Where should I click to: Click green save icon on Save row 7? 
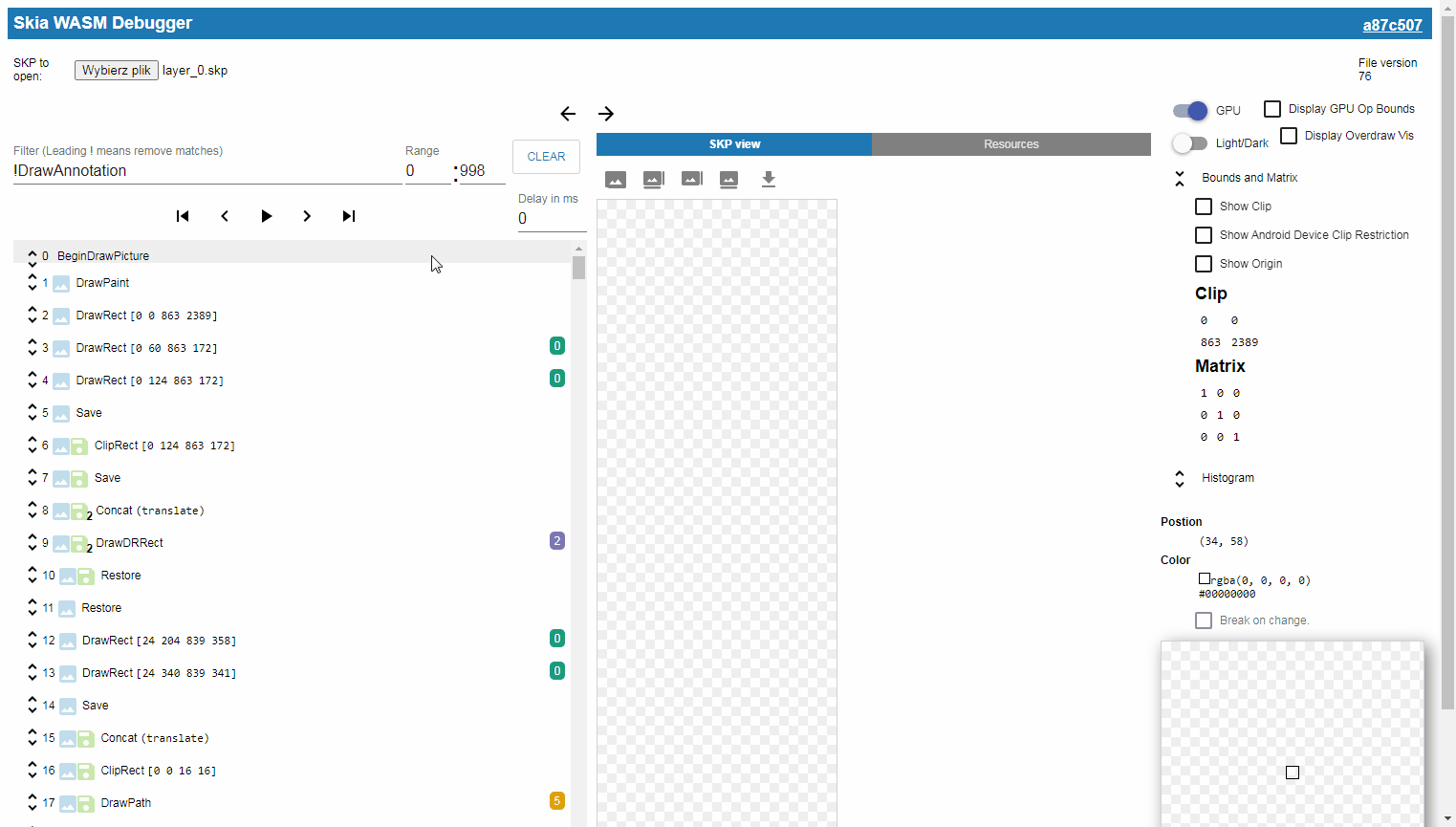tap(79, 479)
